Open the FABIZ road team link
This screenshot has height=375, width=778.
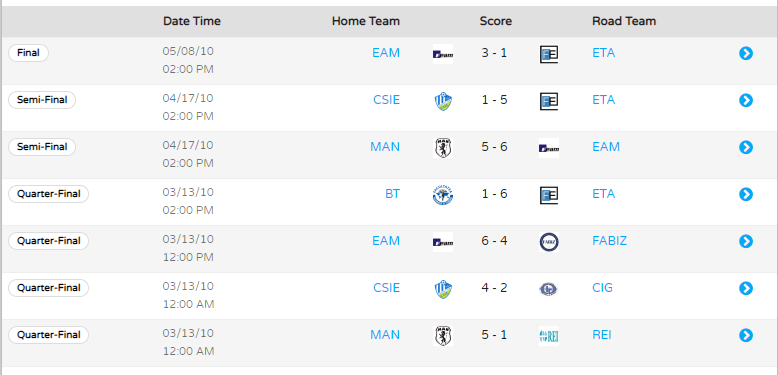609,241
